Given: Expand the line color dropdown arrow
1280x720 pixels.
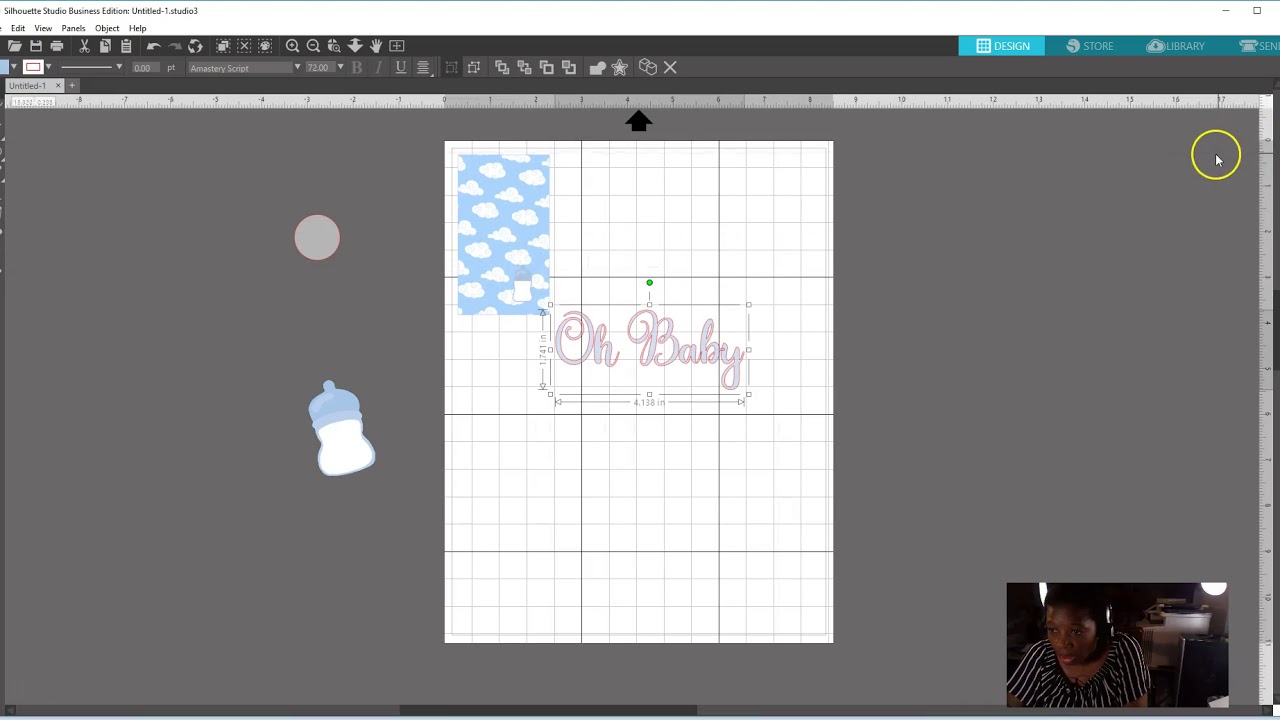Looking at the screenshot, I should pos(47,68).
